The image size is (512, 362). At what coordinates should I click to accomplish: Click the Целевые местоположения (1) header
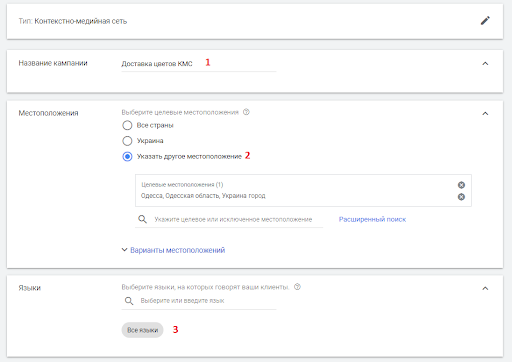point(182,185)
